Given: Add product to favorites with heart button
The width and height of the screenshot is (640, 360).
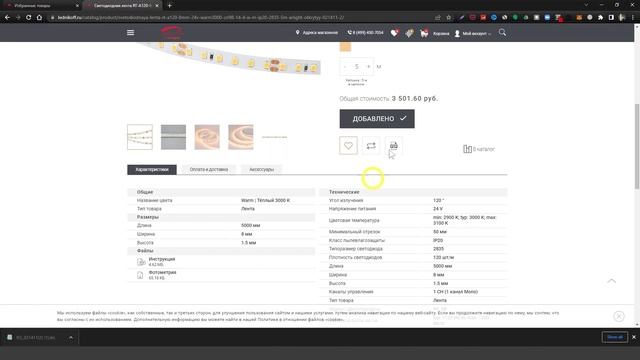Looking at the screenshot, I should [x=348, y=145].
